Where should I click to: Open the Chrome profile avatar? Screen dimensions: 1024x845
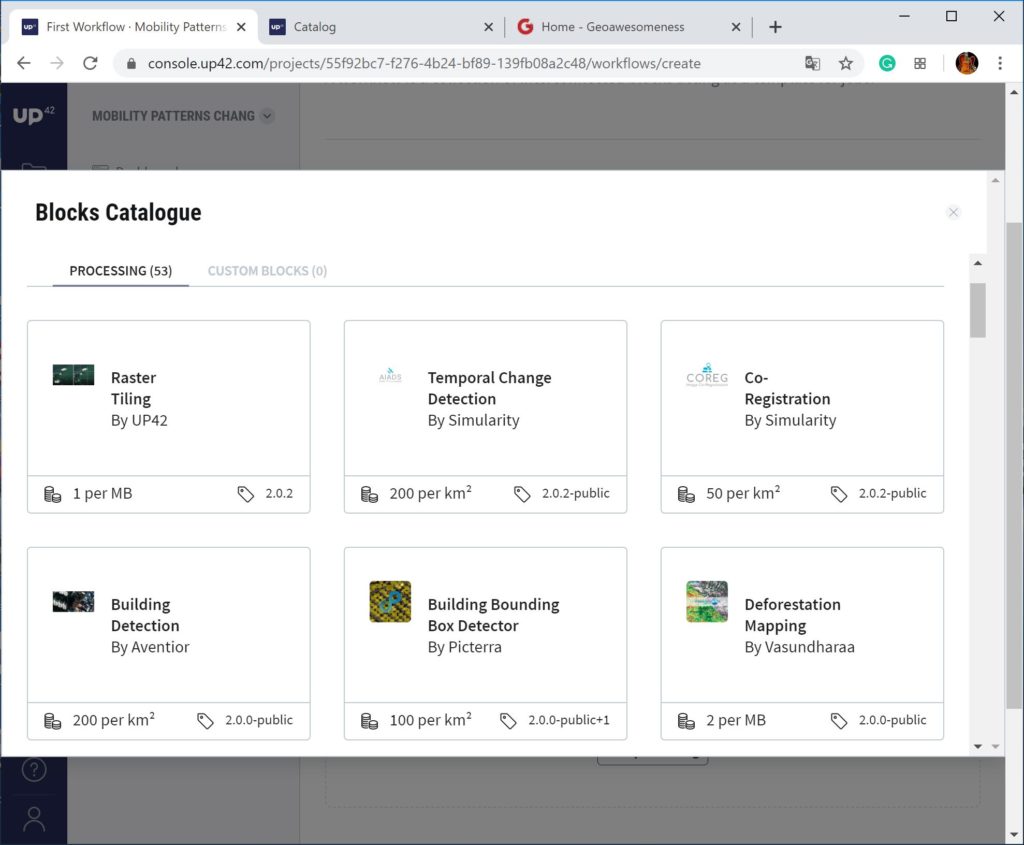coord(967,63)
